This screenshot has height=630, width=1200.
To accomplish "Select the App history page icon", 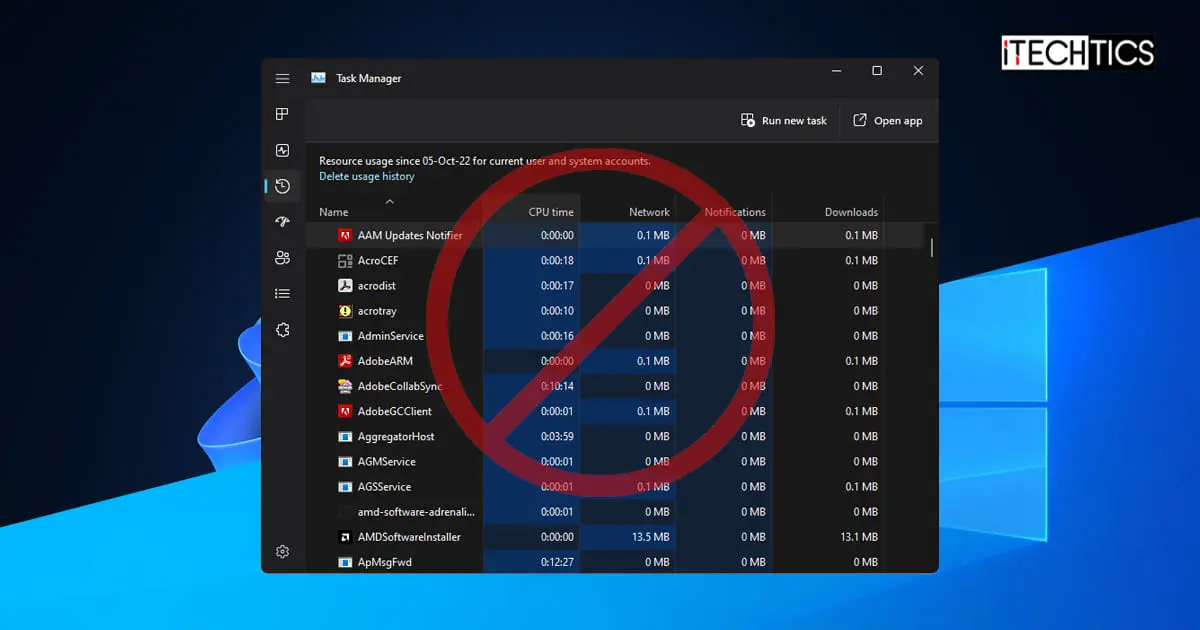I will pyautogui.click(x=283, y=186).
